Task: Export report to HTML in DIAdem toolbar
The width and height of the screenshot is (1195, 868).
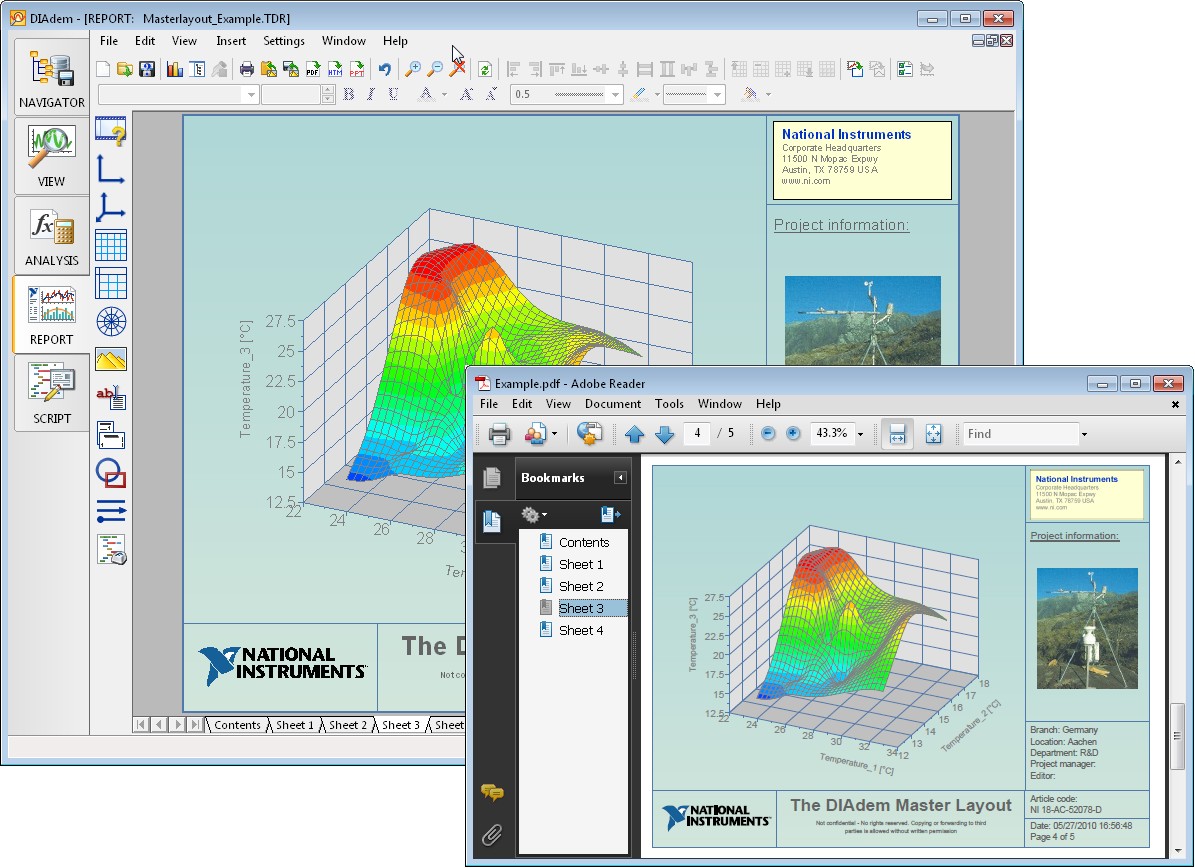Action: 335,69
